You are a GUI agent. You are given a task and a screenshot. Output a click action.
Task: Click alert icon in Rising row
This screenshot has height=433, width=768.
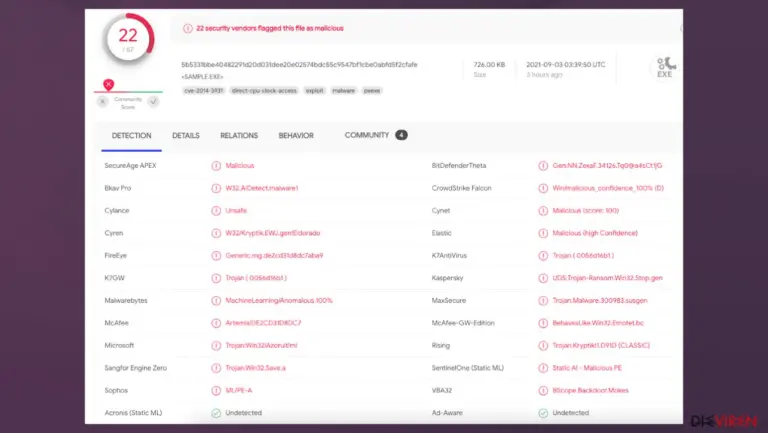[543, 346]
